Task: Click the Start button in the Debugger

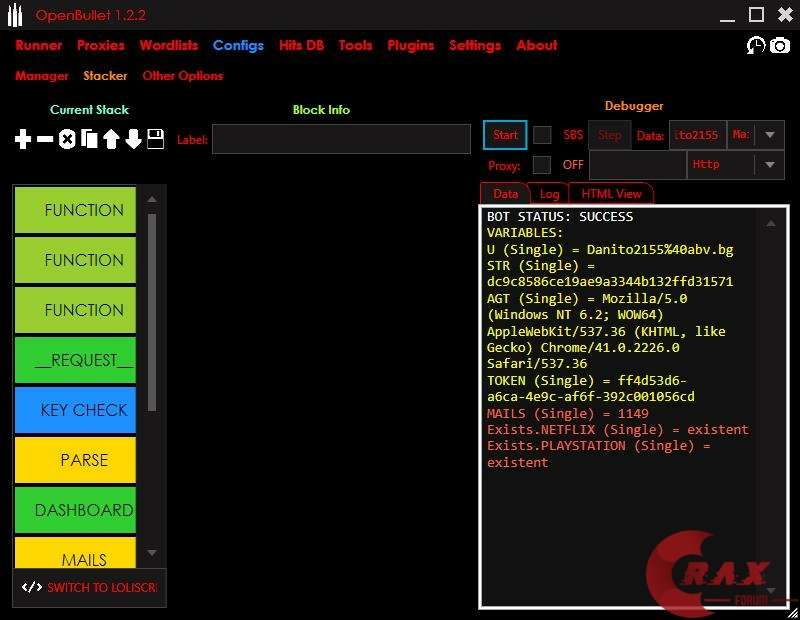Action: (505, 135)
